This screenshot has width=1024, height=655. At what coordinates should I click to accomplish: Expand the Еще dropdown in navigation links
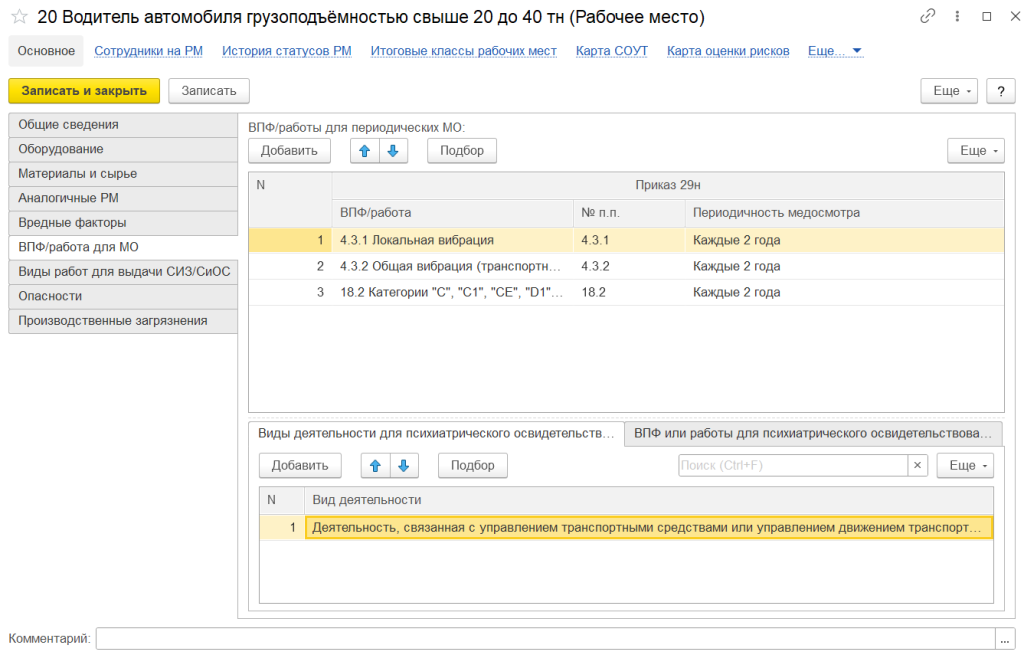tap(835, 51)
